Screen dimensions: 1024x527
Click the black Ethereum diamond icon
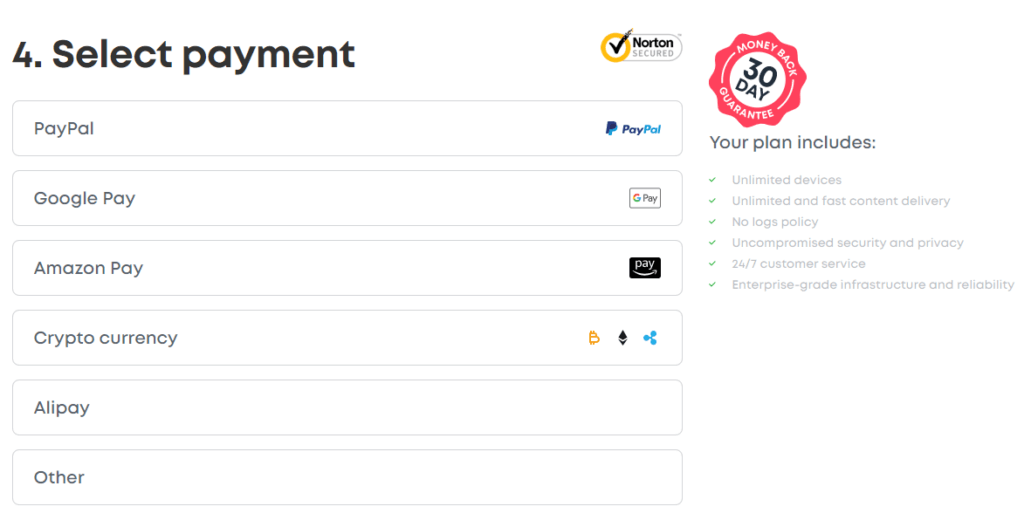pyautogui.click(x=623, y=338)
